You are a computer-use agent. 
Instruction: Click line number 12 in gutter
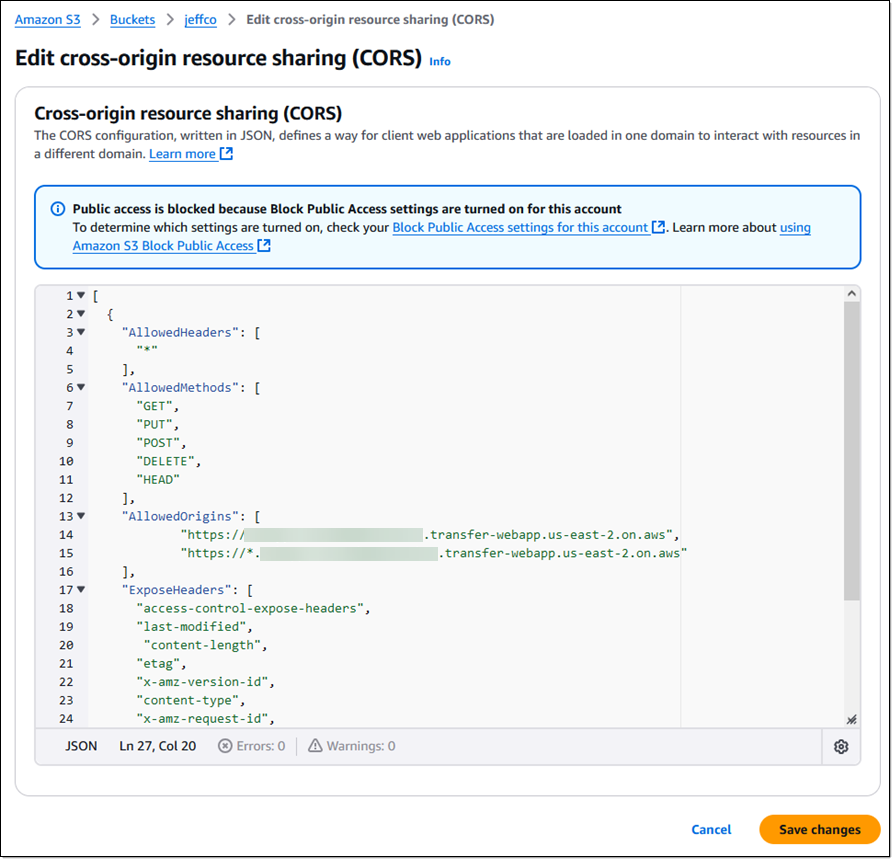coord(66,498)
